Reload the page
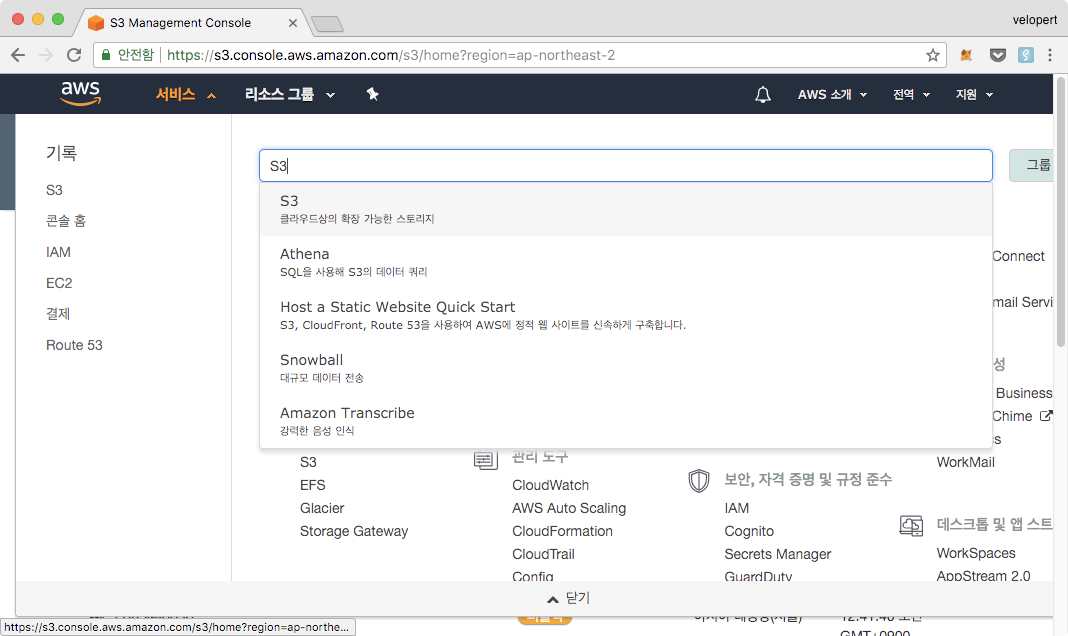This screenshot has width=1068, height=636. click(74, 55)
